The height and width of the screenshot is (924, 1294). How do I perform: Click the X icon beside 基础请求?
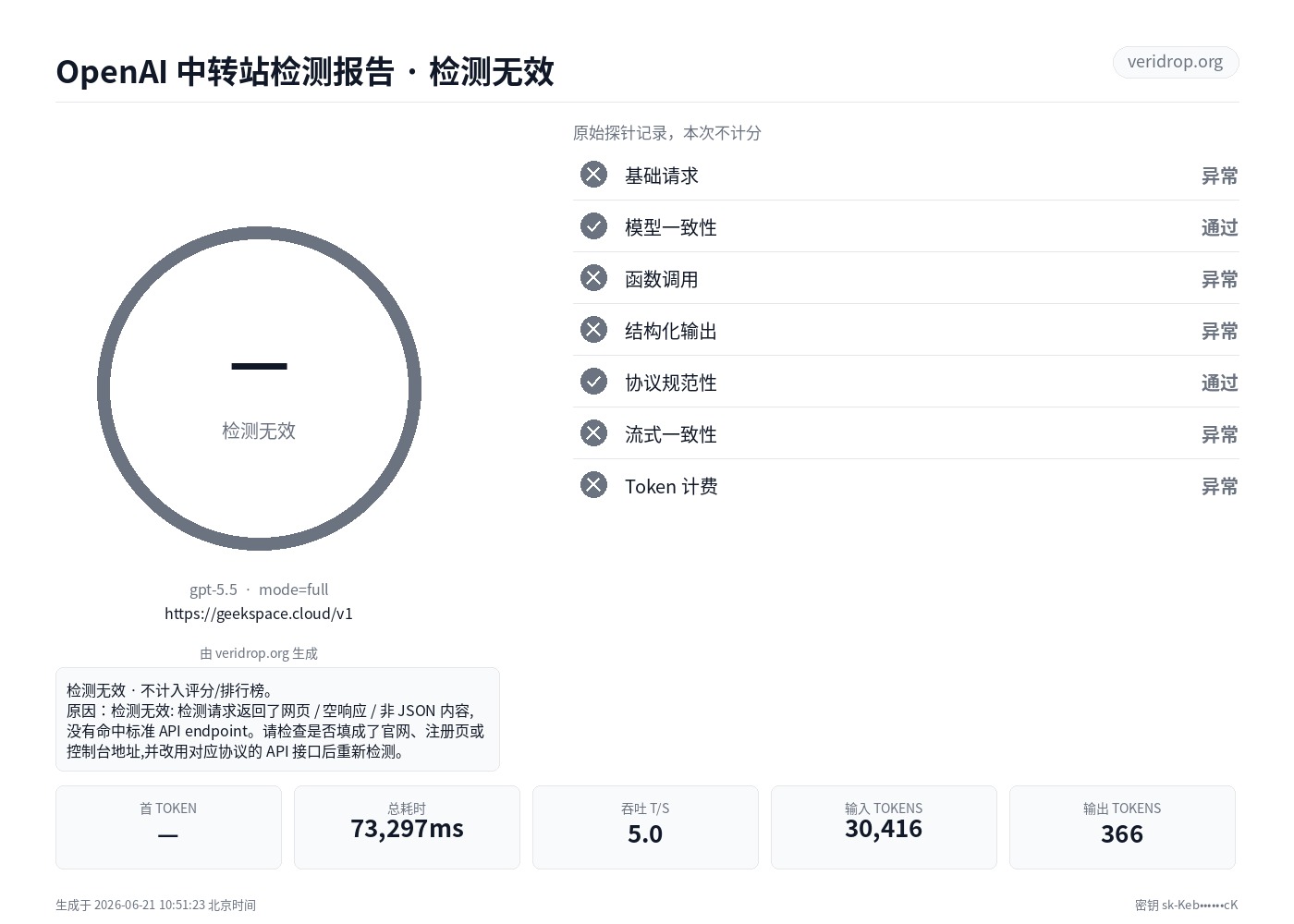pyautogui.click(x=593, y=175)
